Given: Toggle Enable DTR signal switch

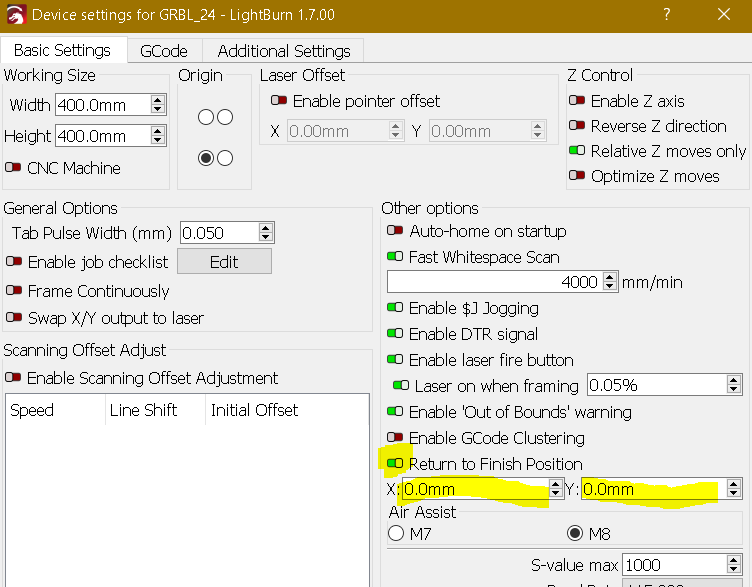Looking at the screenshot, I should pyautogui.click(x=395, y=333).
